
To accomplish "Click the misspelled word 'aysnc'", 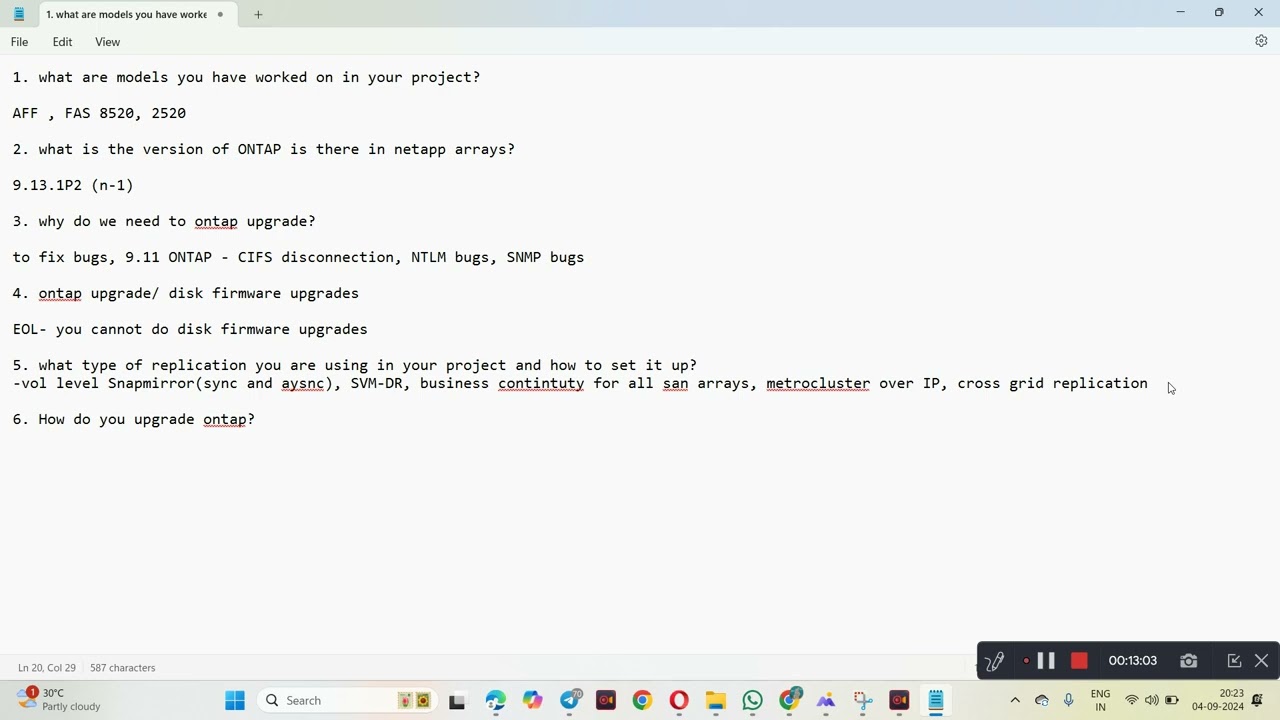I will tap(302, 383).
